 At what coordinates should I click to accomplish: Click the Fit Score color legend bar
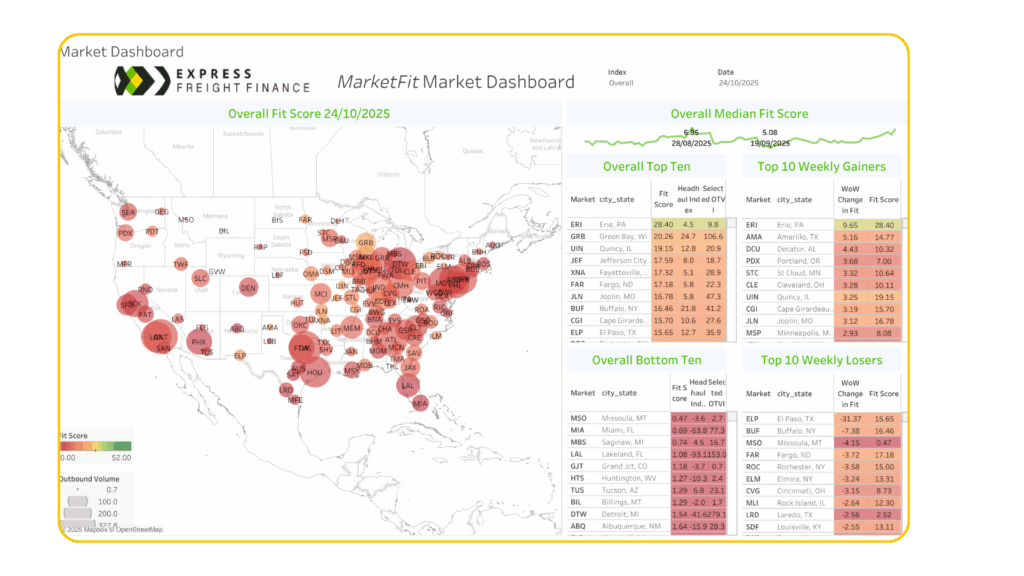click(x=96, y=447)
